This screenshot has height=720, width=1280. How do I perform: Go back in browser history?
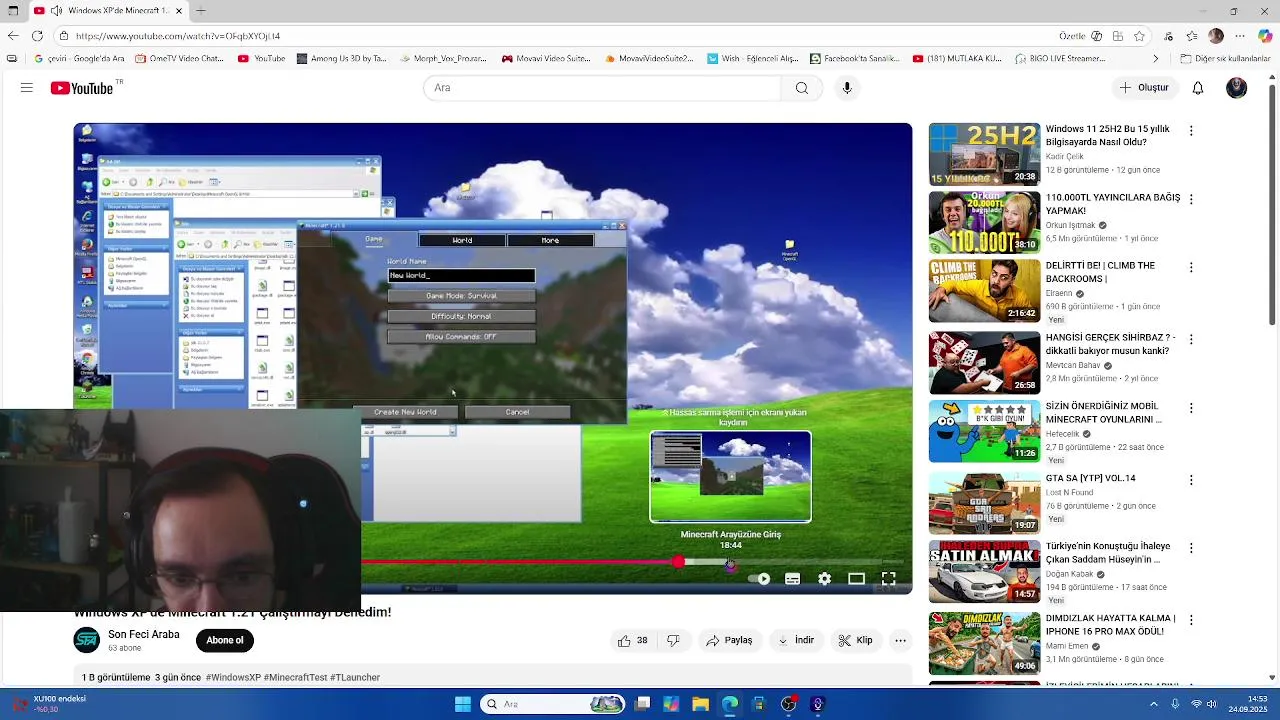(x=12, y=36)
